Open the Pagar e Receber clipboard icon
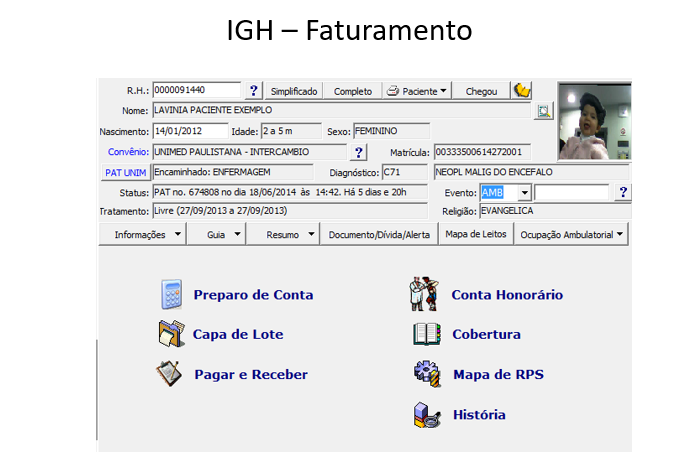Screen dimensions: 694x466 coord(169,374)
